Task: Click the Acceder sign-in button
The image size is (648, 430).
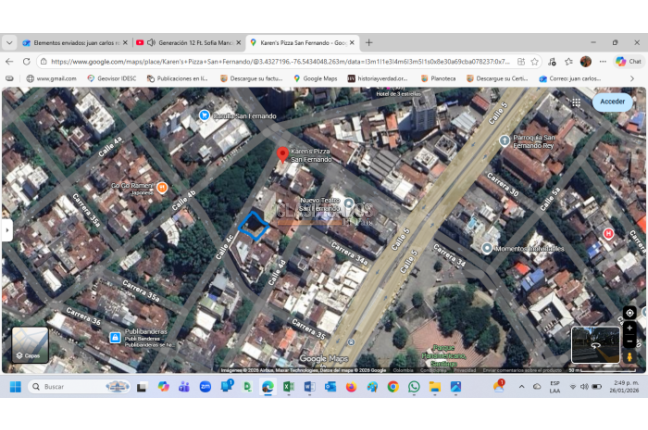Action: coord(612,102)
